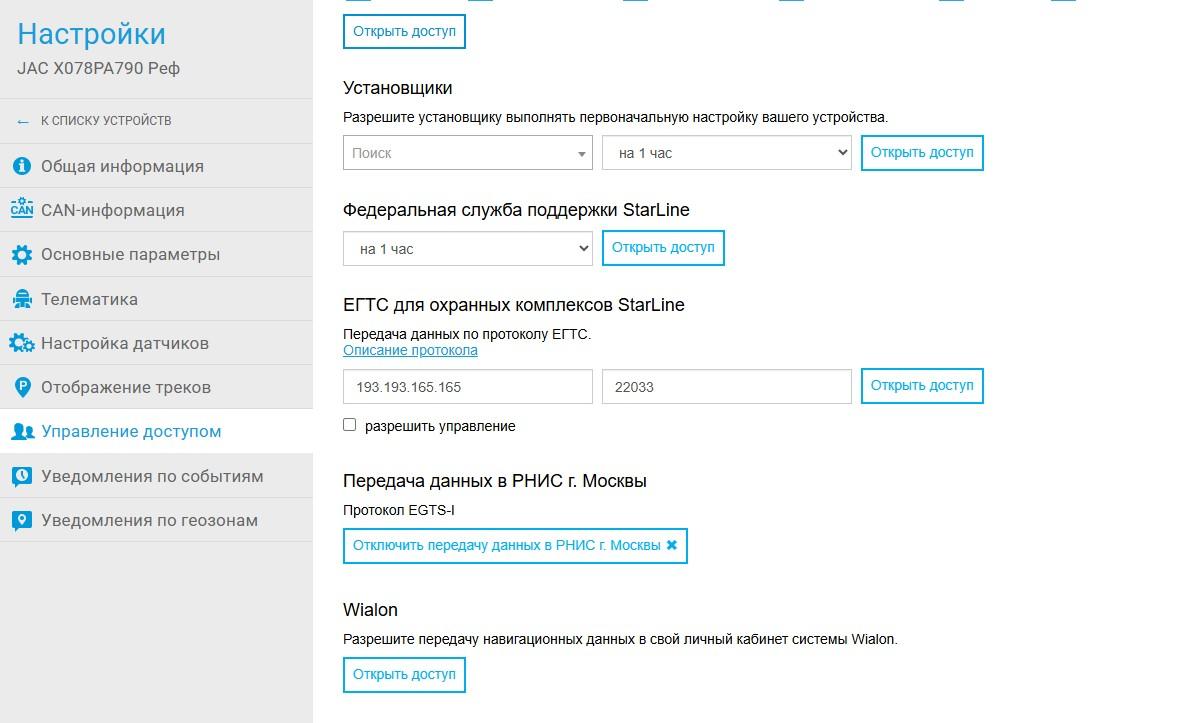Click the clock icon for Уведомления по событиям

22,476
